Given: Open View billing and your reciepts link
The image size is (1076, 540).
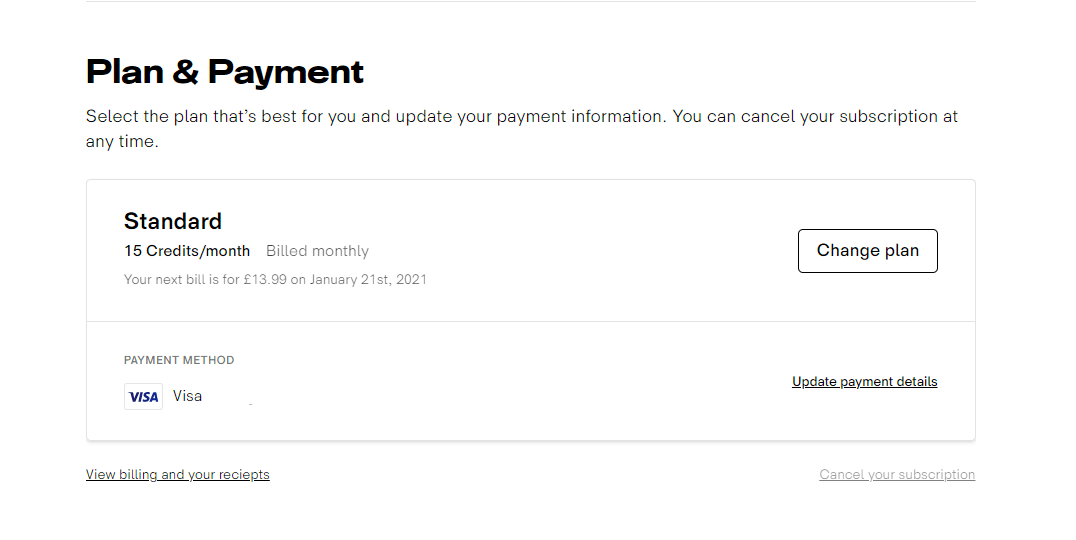Looking at the screenshot, I should coord(177,475).
